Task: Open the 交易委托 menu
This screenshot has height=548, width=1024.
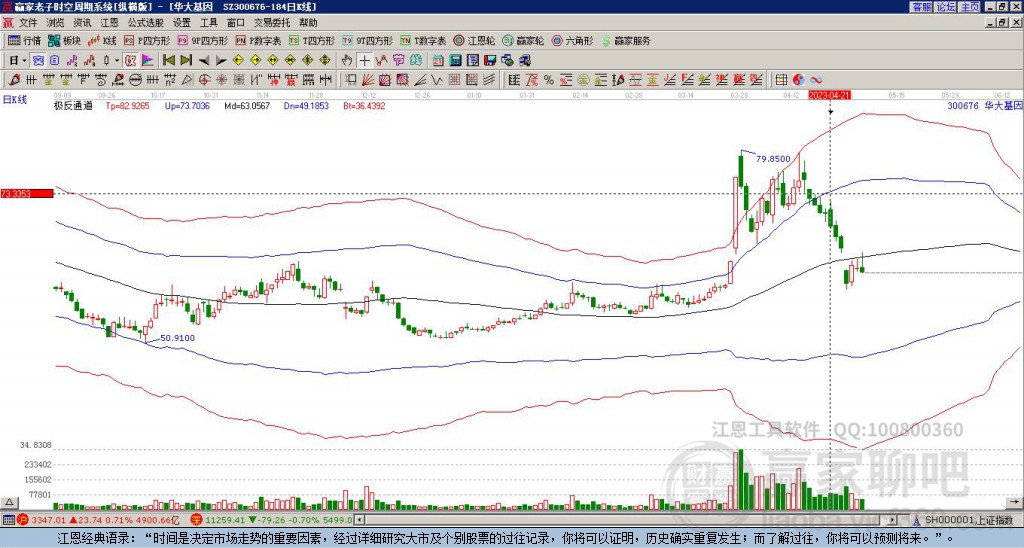Action: pos(272,23)
